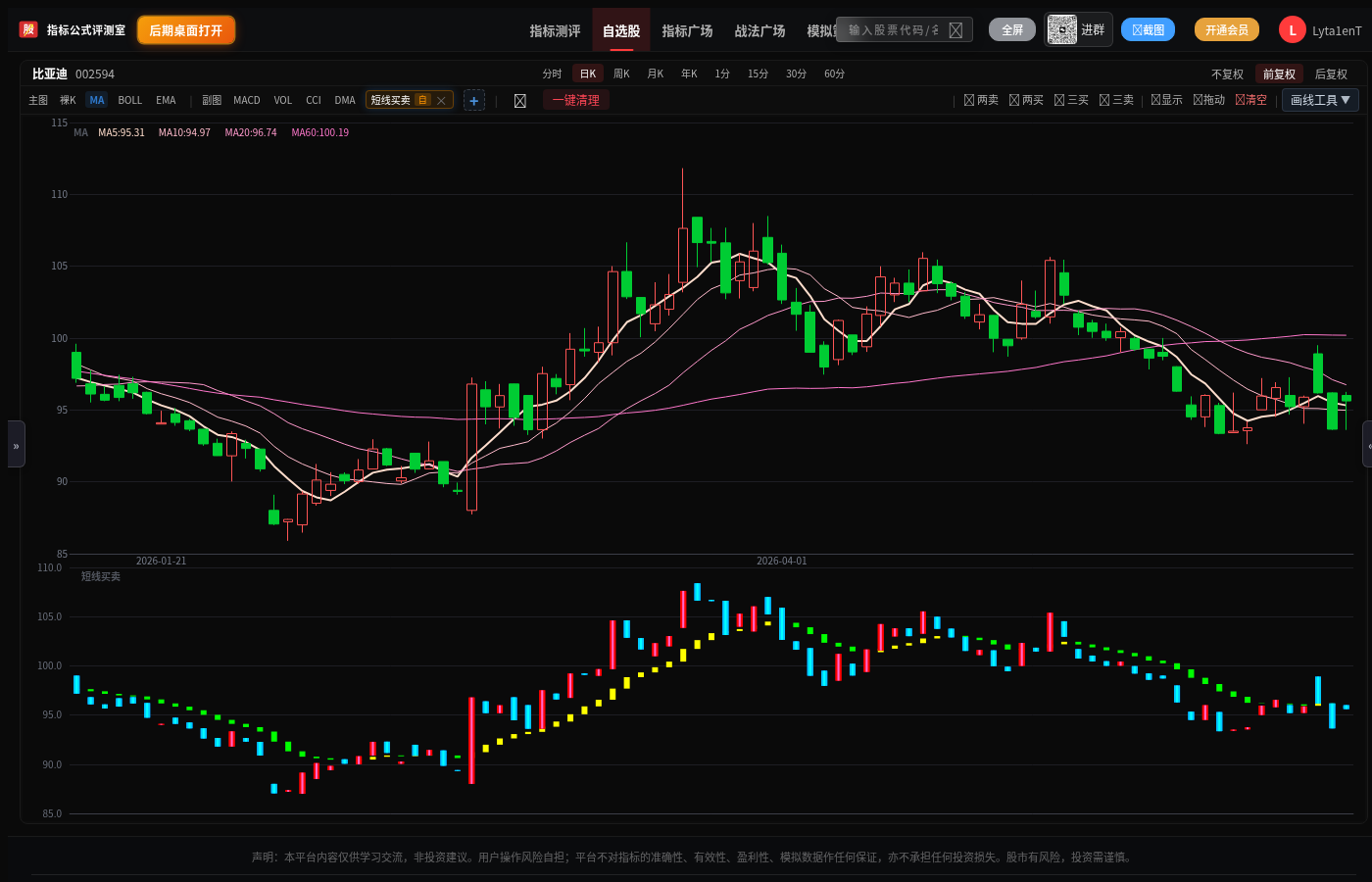The height and width of the screenshot is (882, 1372).
Task: Click the 进群 label
Action: [1093, 29]
